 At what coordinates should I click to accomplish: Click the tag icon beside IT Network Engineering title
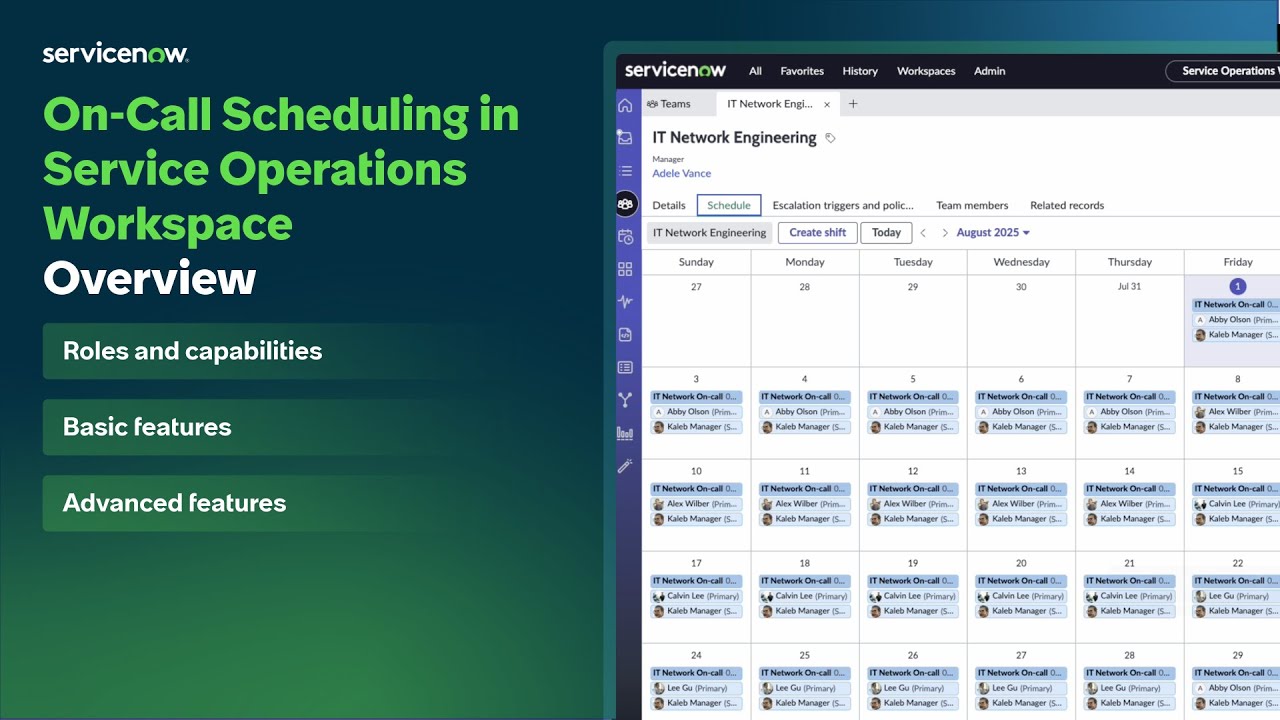pos(829,137)
